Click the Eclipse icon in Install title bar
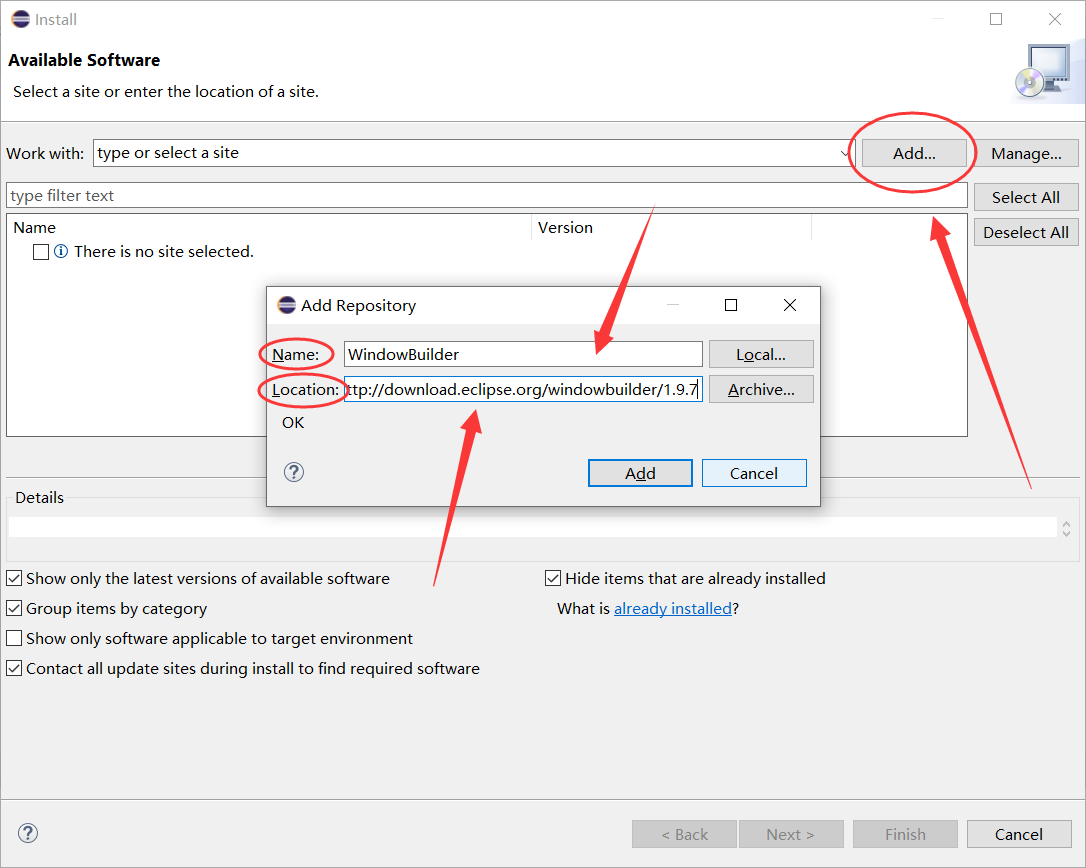1086x868 pixels. click(21, 19)
